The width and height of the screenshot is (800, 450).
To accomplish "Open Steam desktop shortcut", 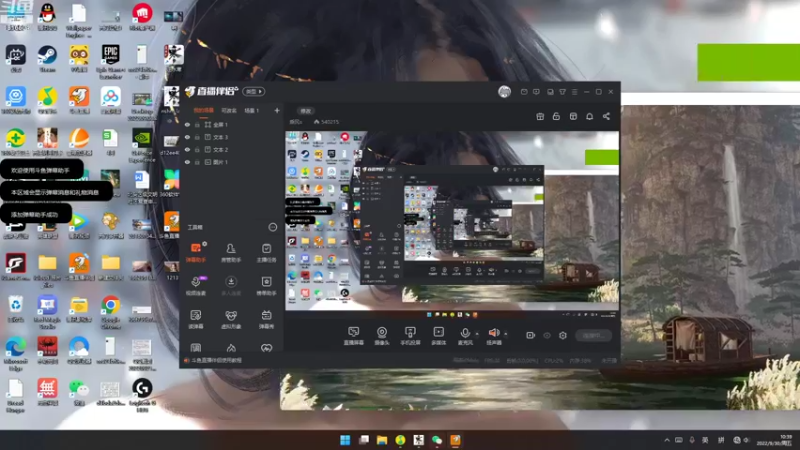I will pos(47,58).
